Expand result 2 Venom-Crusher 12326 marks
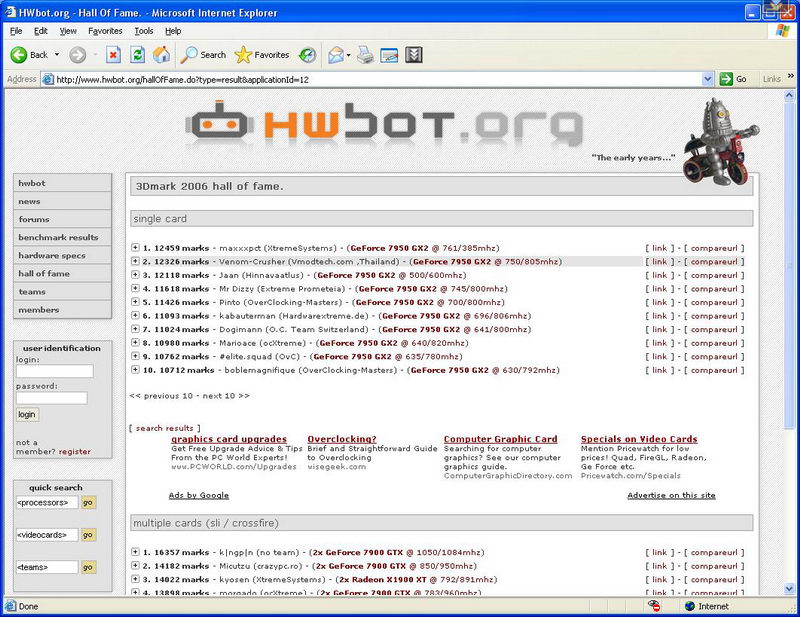800x617 pixels. coord(135,261)
